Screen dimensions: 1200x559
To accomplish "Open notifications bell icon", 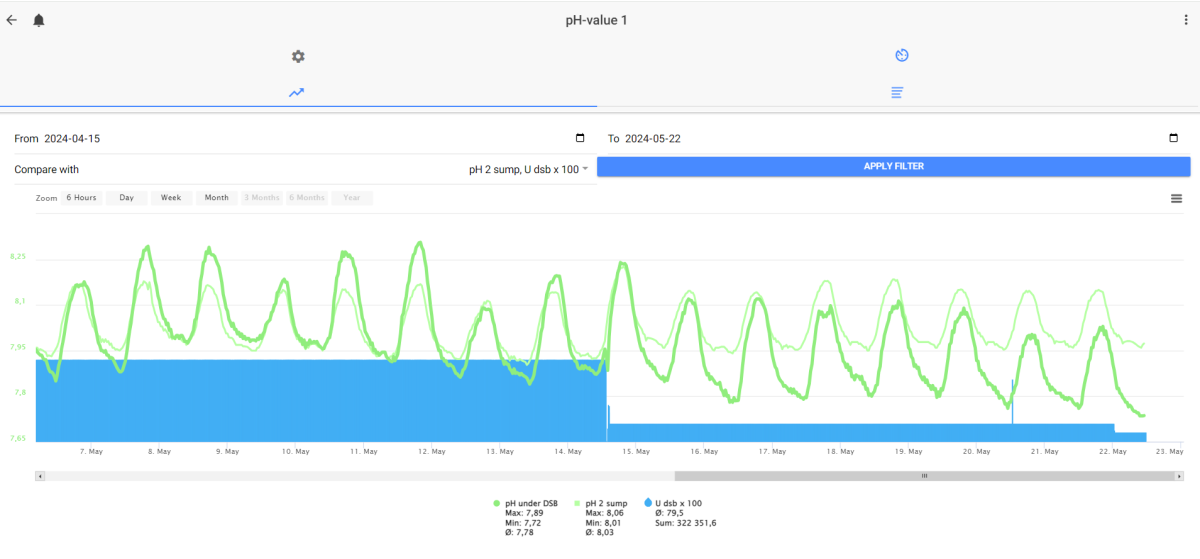I will [x=39, y=20].
